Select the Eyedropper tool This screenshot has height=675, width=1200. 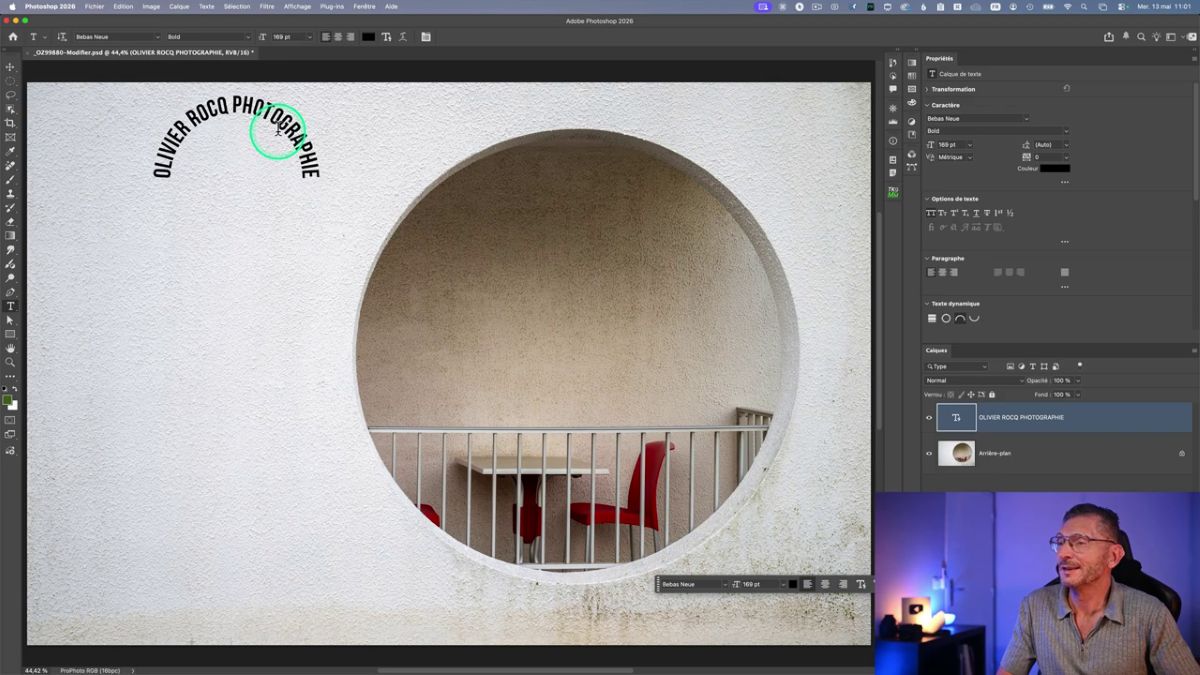pyautogui.click(x=10, y=151)
